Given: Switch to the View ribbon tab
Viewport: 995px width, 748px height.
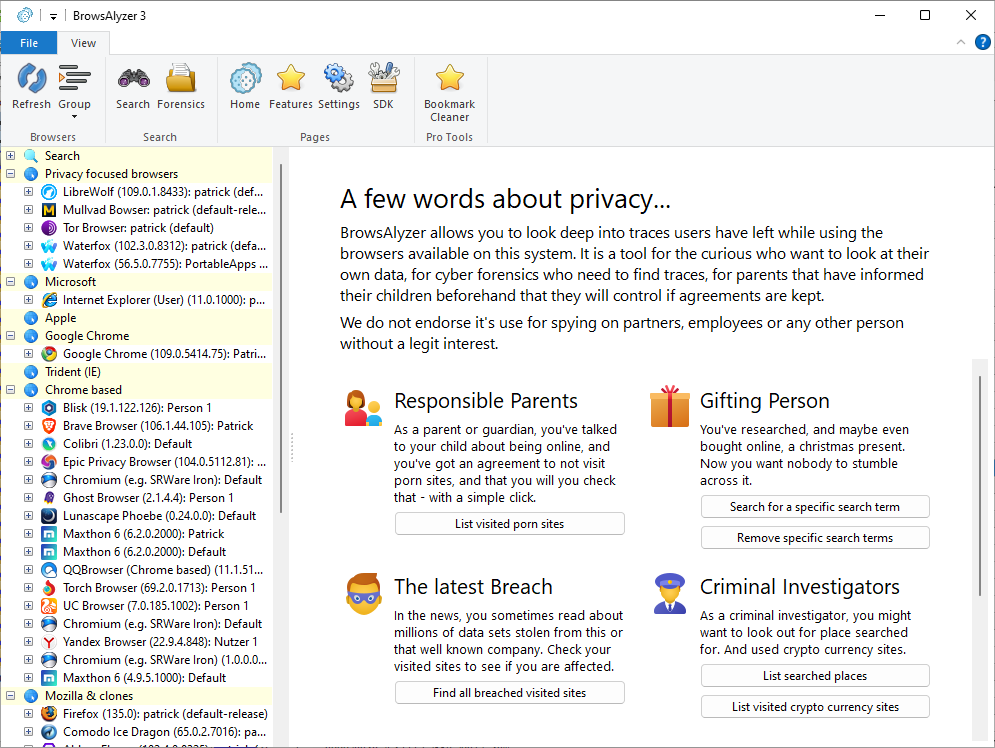Looking at the screenshot, I should click(x=83, y=43).
